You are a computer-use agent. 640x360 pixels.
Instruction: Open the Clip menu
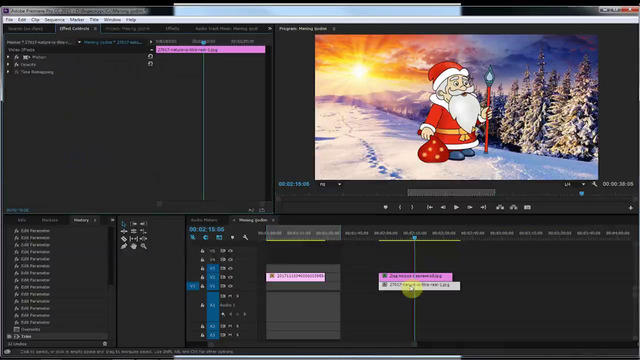pyautogui.click(x=36, y=20)
